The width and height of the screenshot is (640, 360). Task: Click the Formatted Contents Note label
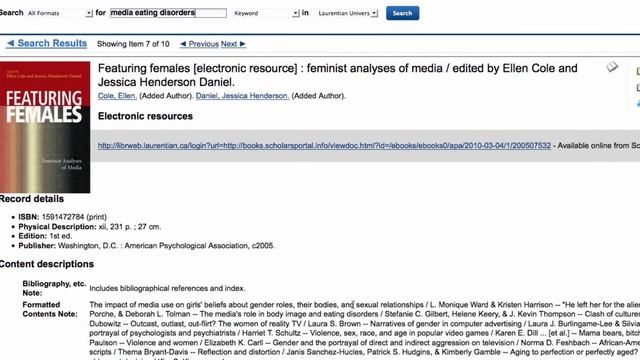[x=50, y=309]
